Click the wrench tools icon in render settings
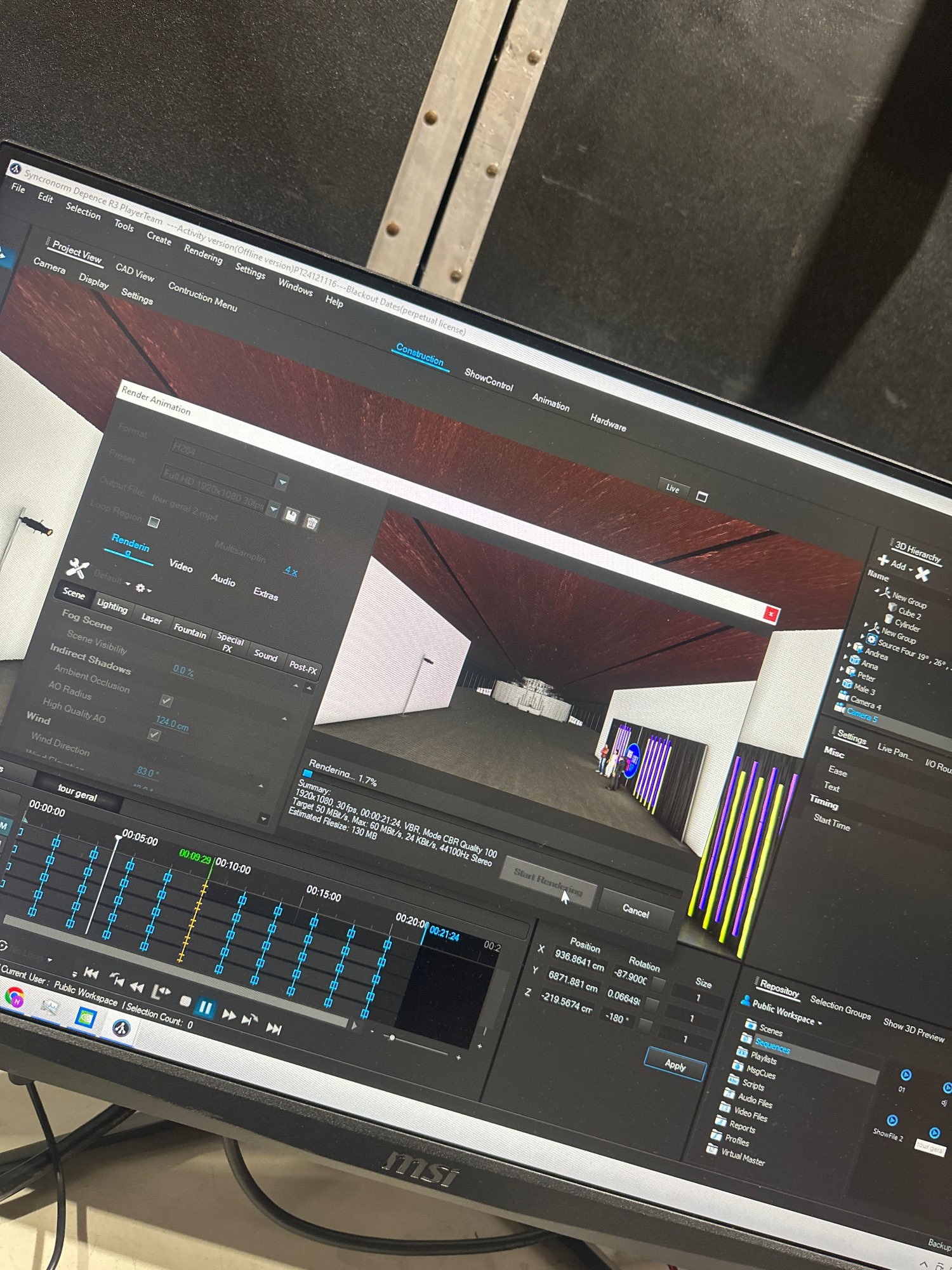Viewport: 952px width, 1270px height. [77, 567]
